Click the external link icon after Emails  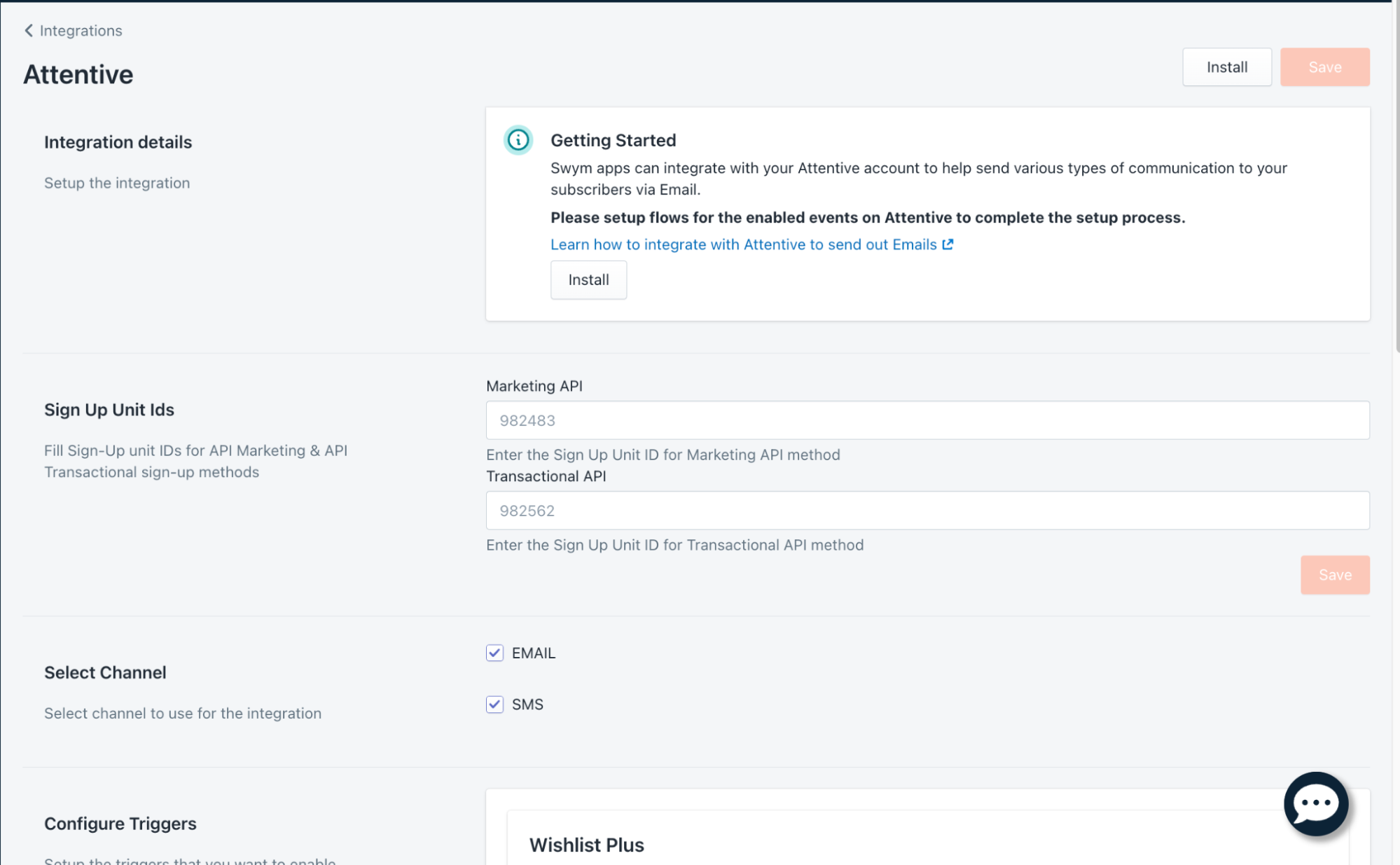(x=948, y=244)
